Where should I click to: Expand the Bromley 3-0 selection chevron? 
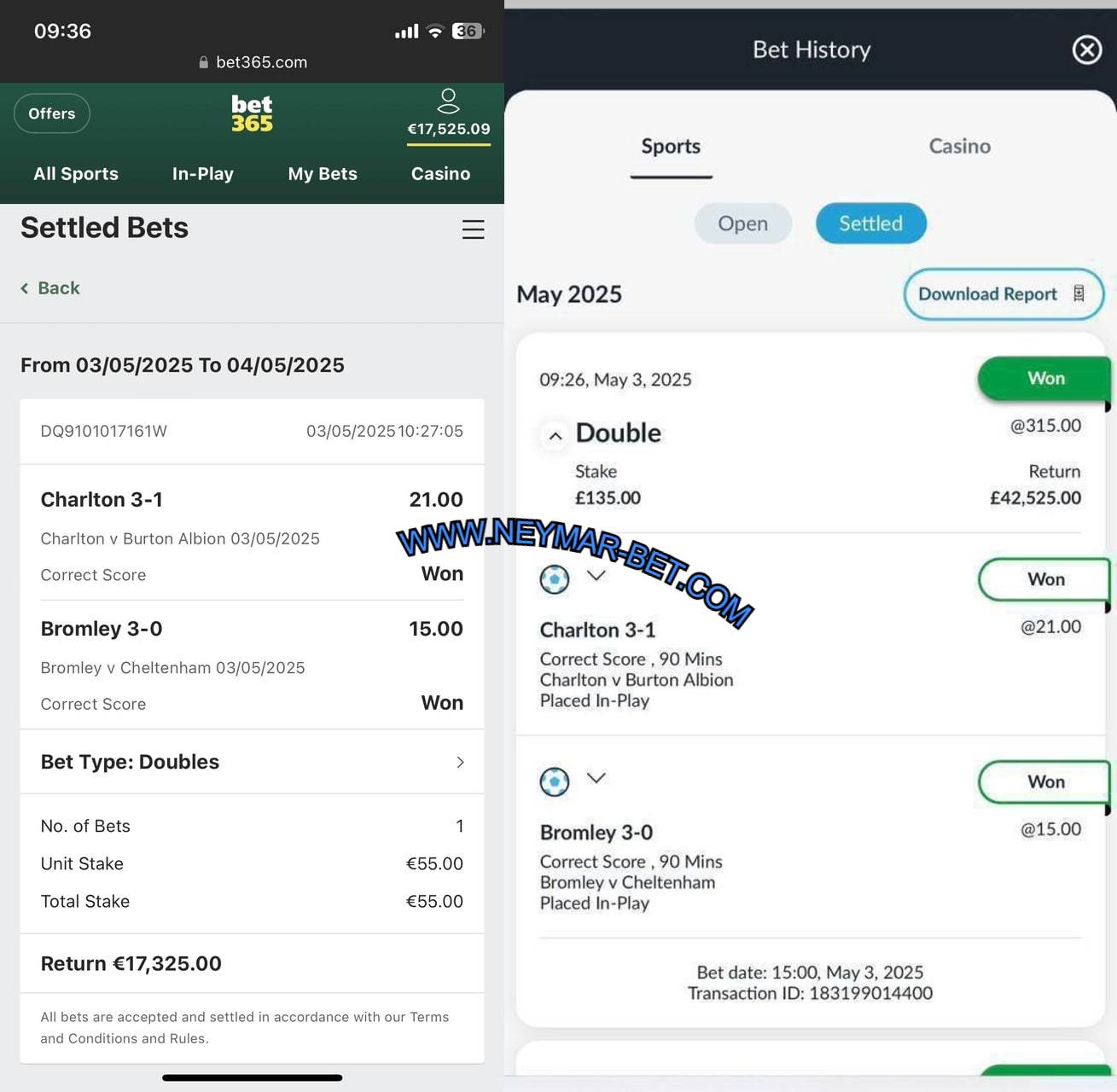tap(596, 777)
